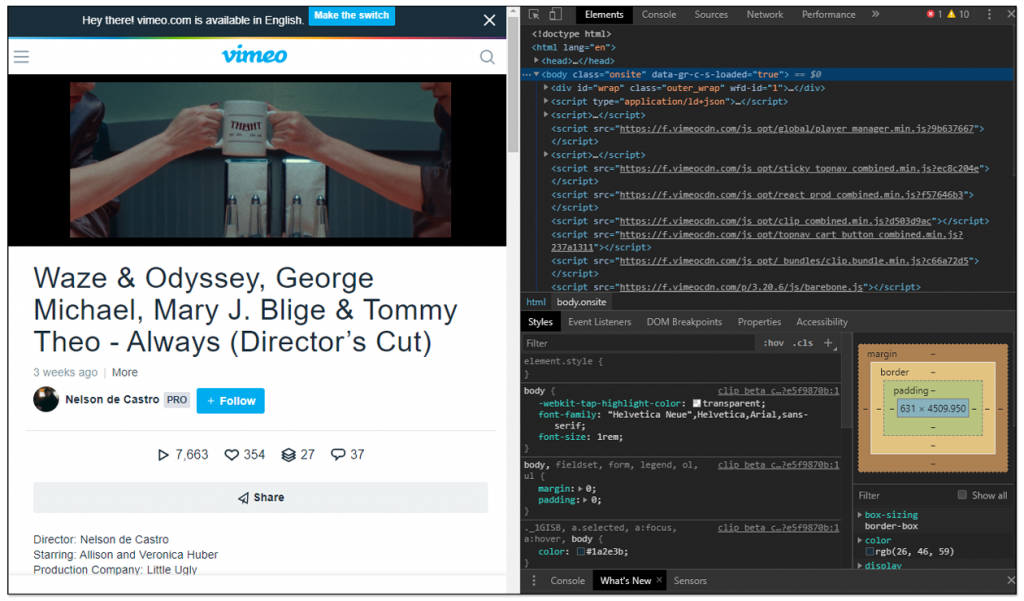
Task: Add a new style rule with plus icon
Action: click(828, 343)
